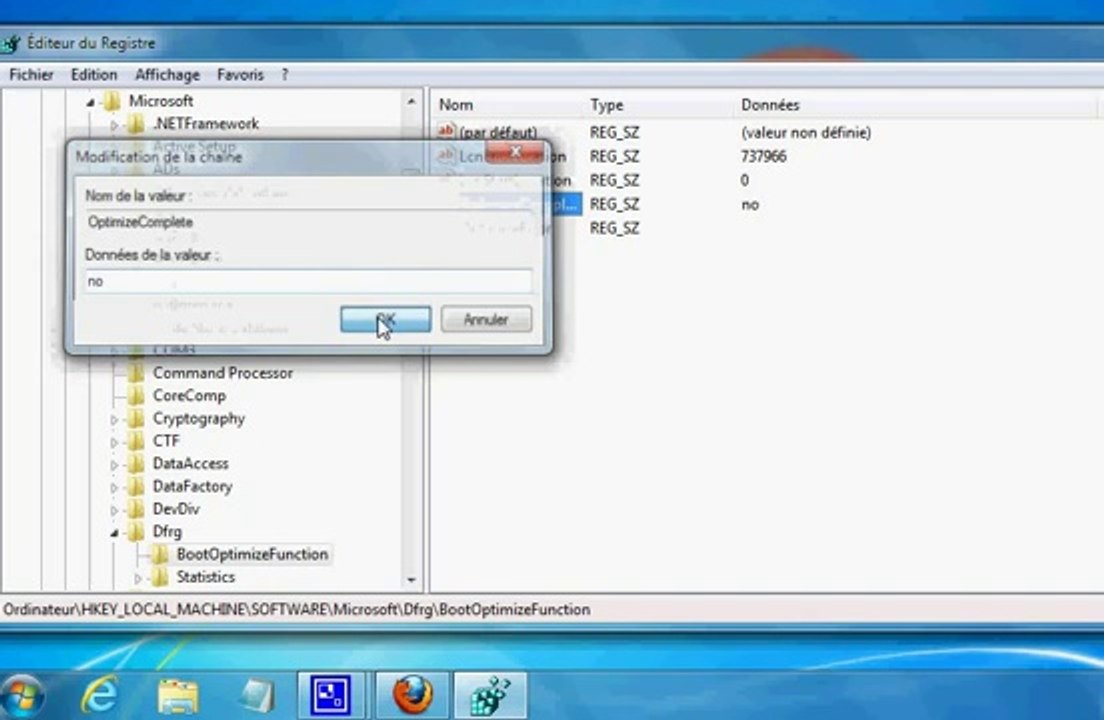Open the Affichage menu
This screenshot has height=720, width=1104.
pos(167,75)
